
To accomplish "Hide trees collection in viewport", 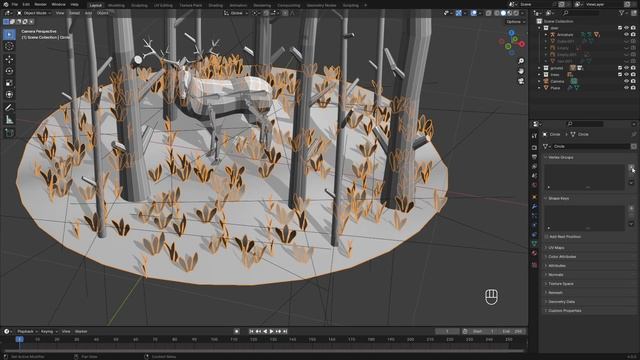I will point(626,75).
